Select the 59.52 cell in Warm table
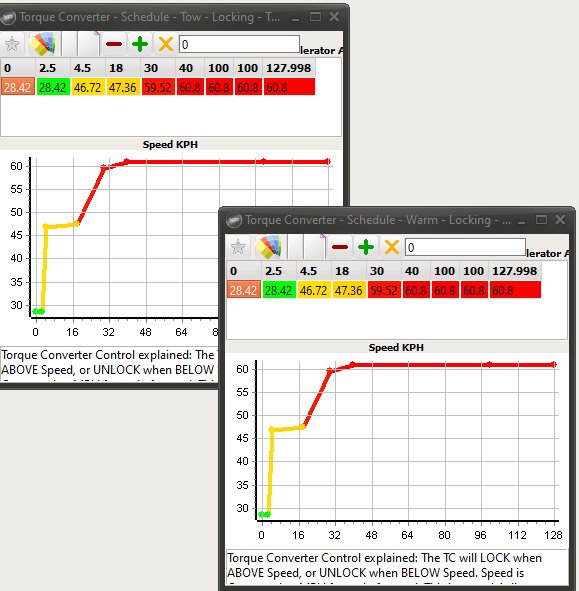Image resolution: width=579 pixels, height=591 pixels. (x=384, y=290)
